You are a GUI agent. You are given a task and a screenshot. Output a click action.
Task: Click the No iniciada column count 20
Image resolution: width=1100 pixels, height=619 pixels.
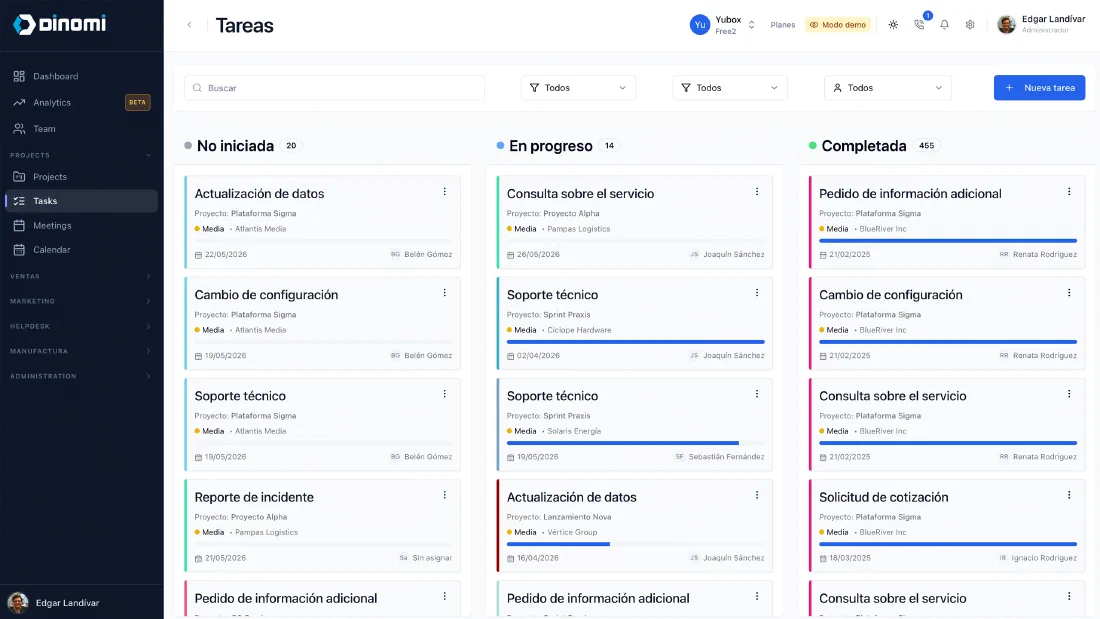point(291,145)
